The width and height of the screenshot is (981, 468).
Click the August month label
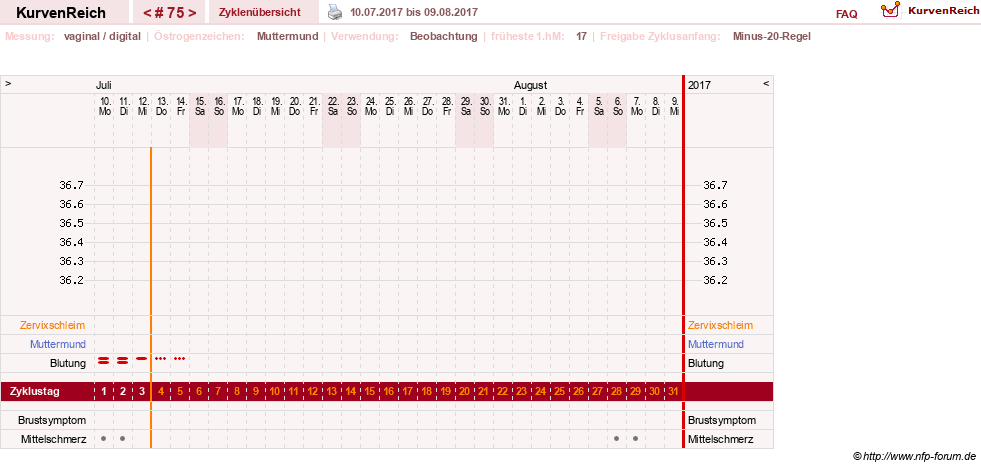click(531, 84)
